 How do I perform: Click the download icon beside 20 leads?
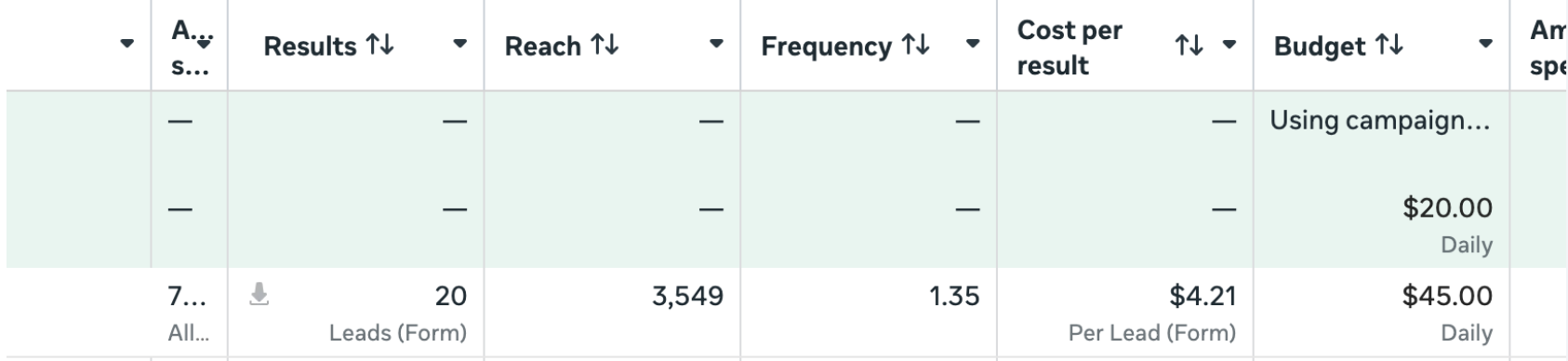point(259,296)
